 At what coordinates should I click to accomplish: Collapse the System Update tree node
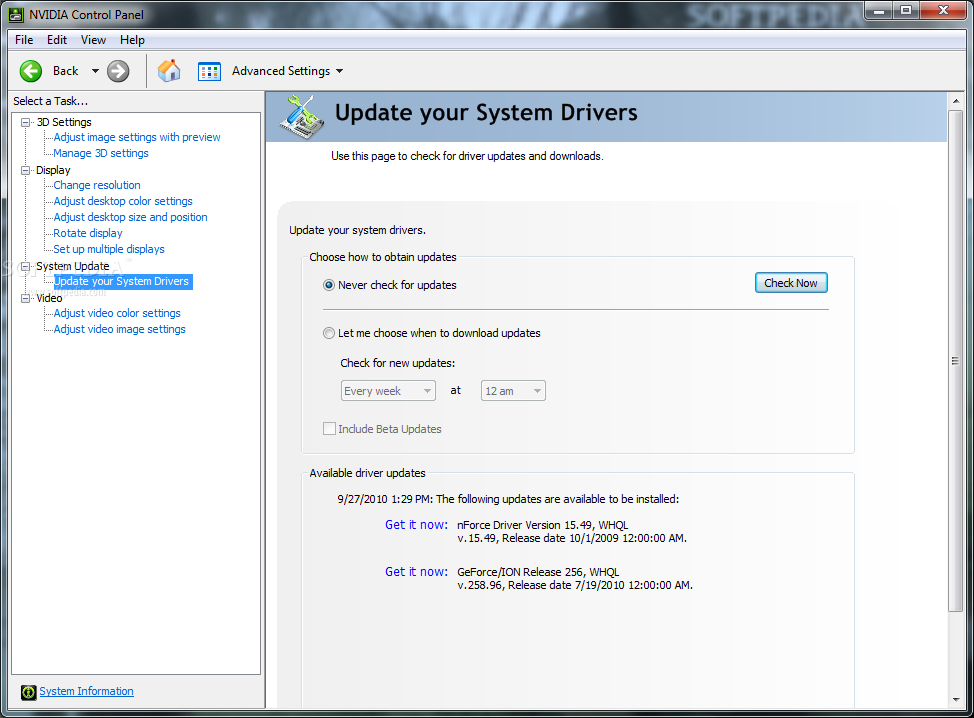point(25,266)
